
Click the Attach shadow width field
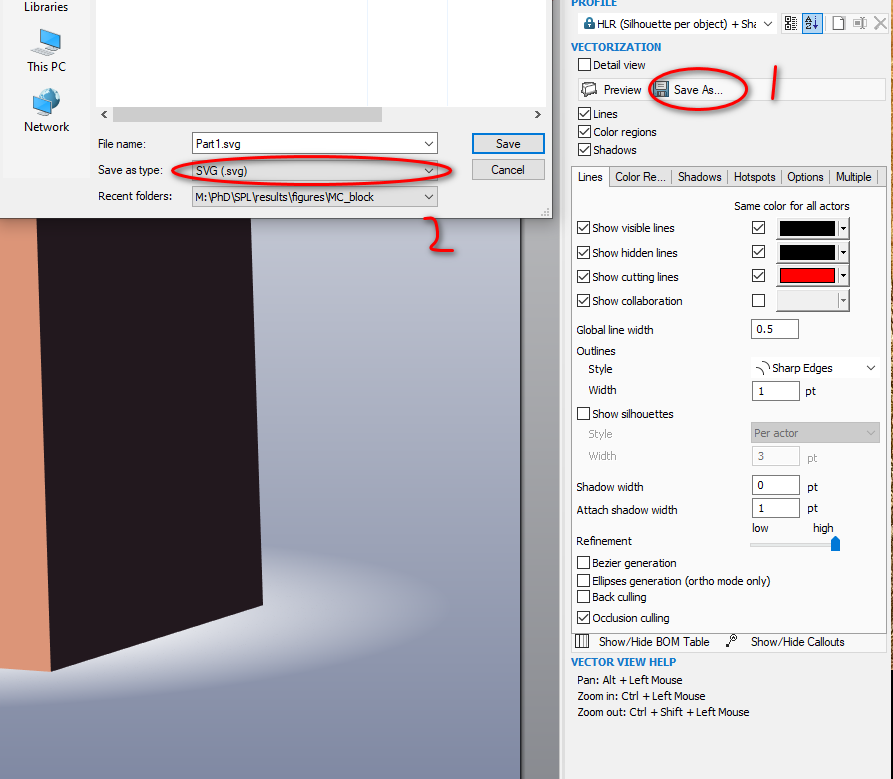[x=776, y=508]
